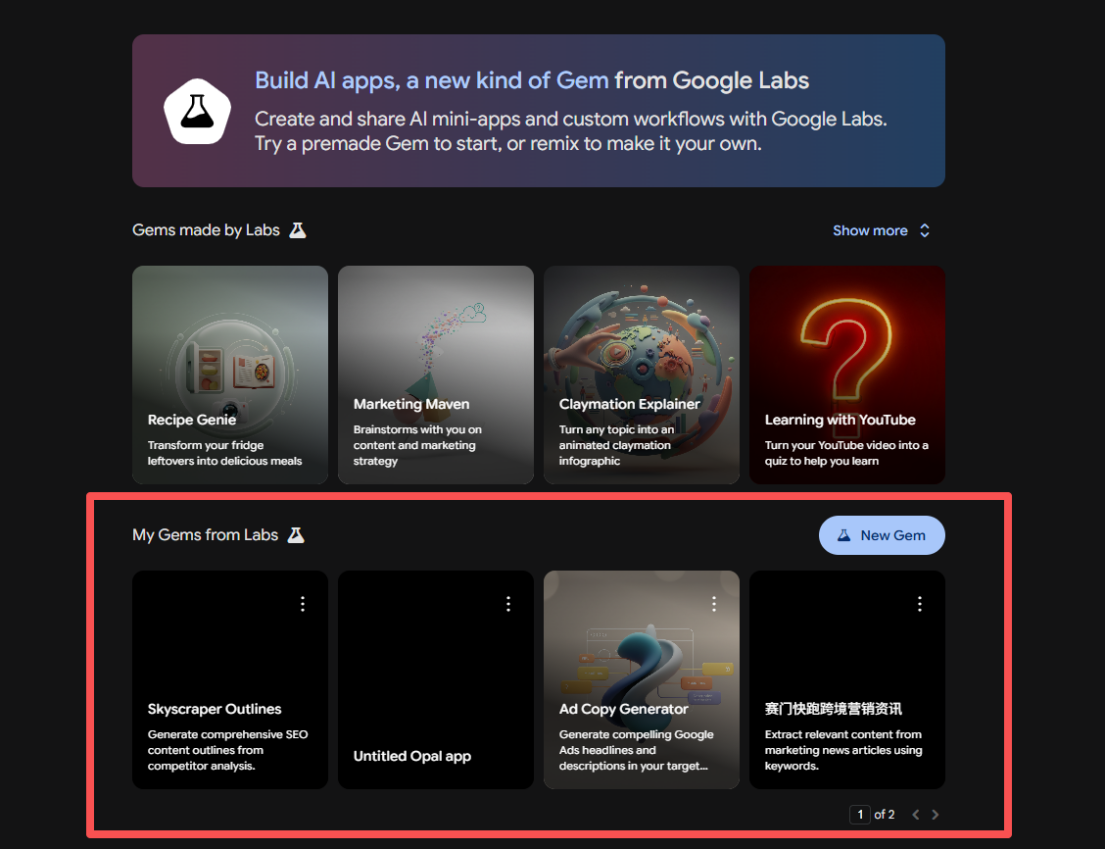Open the Marketing Maven gem
The width and height of the screenshot is (1106, 849).
(436, 374)
